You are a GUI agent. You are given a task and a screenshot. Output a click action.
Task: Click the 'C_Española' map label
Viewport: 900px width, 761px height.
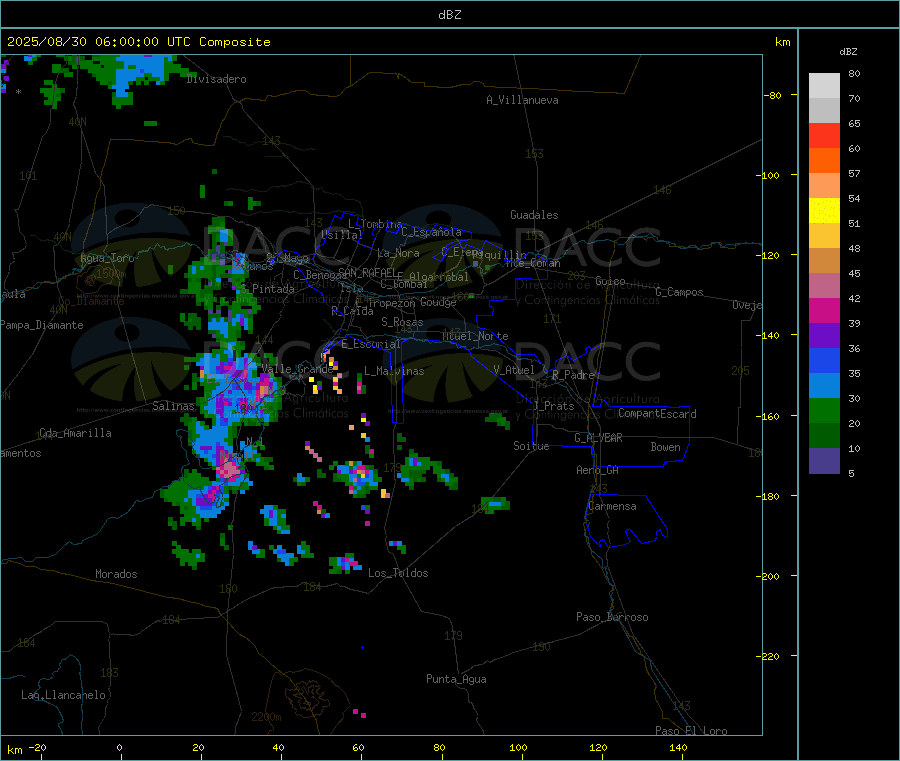coord(431,232)
